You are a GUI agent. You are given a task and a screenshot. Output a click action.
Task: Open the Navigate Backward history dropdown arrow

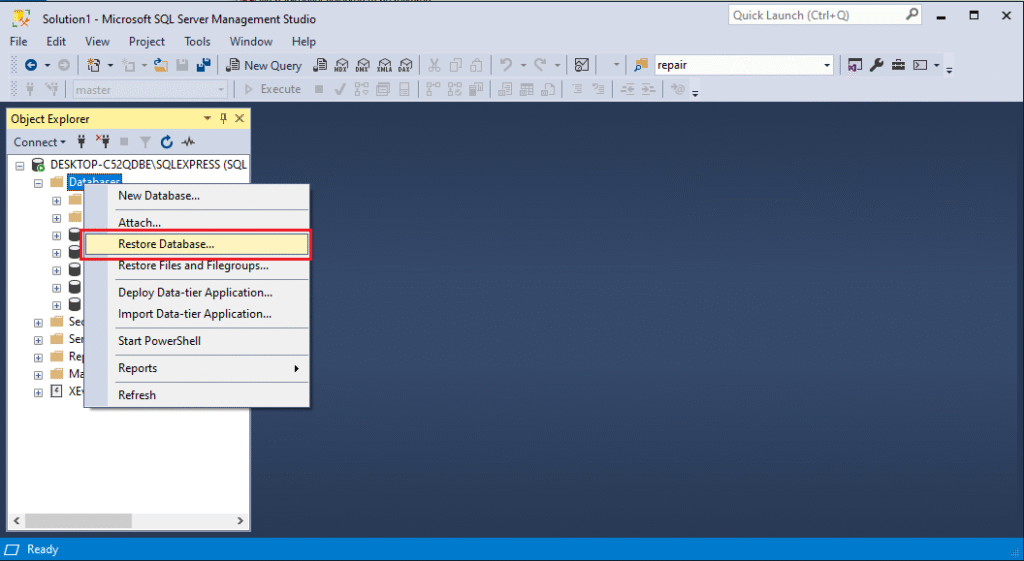[47, 65]
